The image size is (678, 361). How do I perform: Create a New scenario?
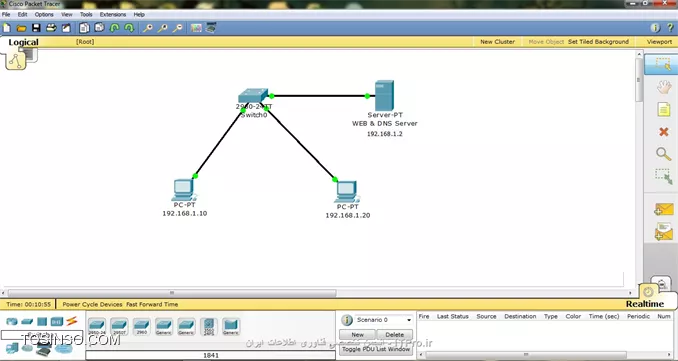tap(357, 335)
